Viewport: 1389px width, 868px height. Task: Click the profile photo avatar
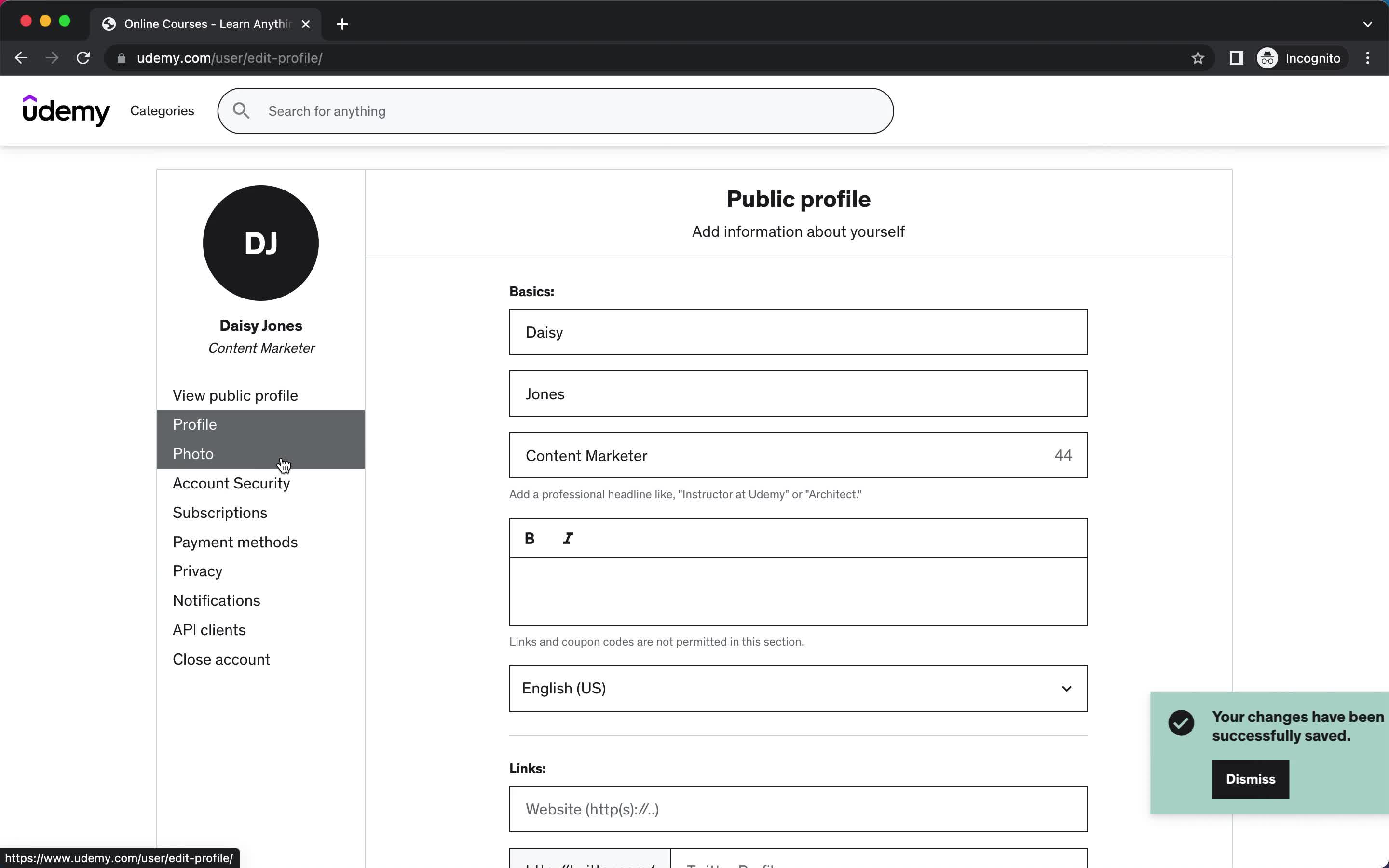click(x=260, y=242)
